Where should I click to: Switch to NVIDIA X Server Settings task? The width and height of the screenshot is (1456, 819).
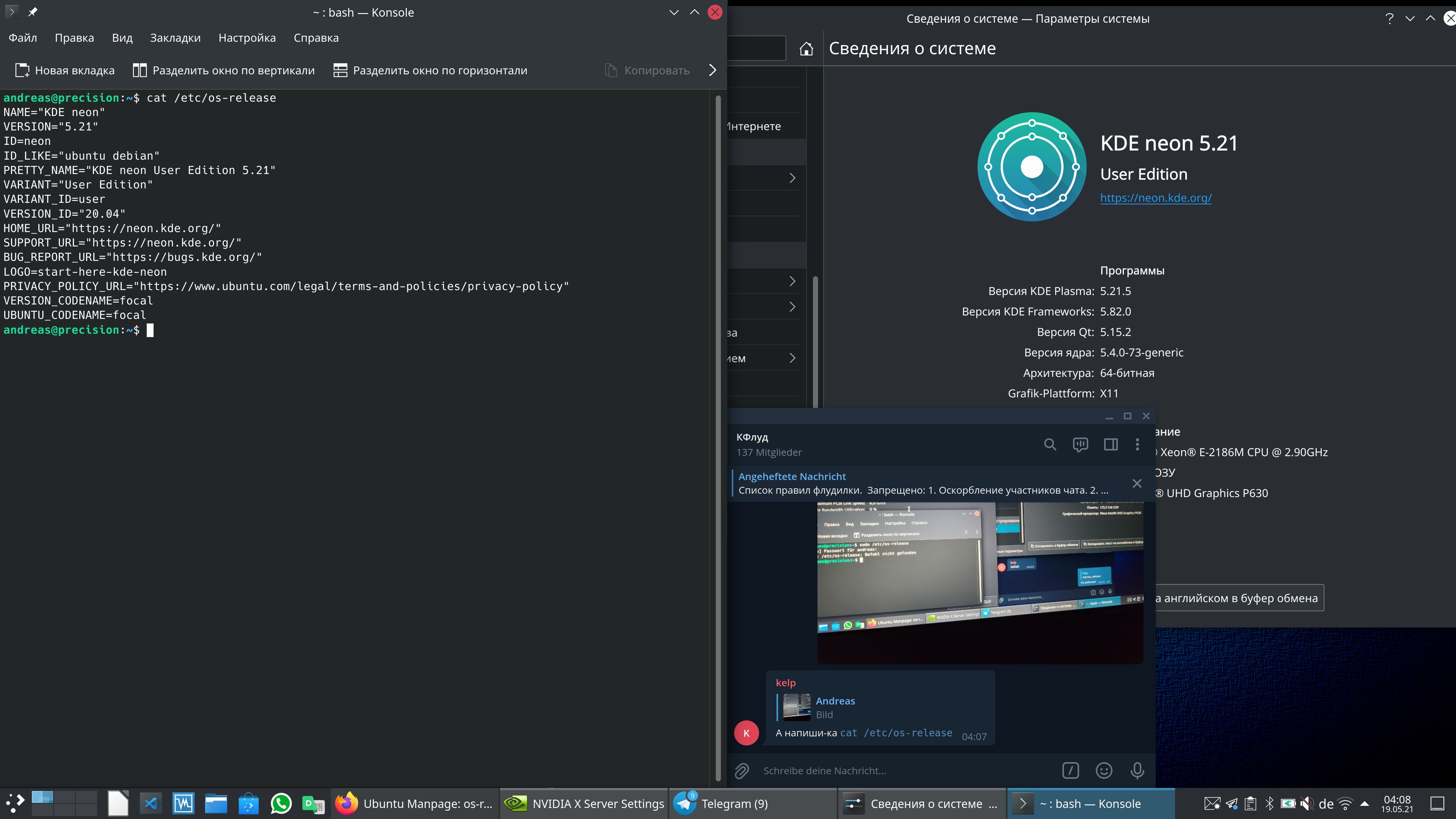(584, 803)
